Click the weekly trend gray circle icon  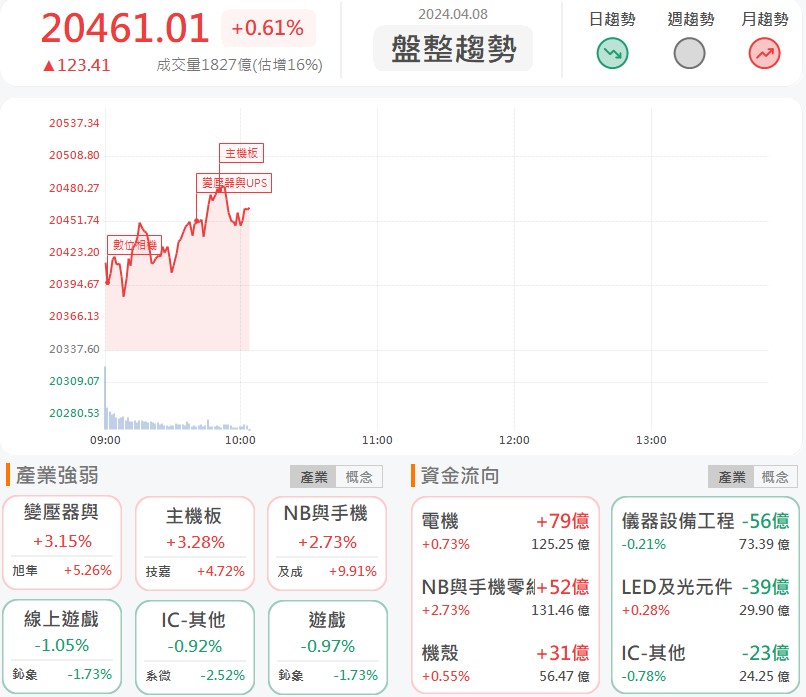[x=689, y=53]
